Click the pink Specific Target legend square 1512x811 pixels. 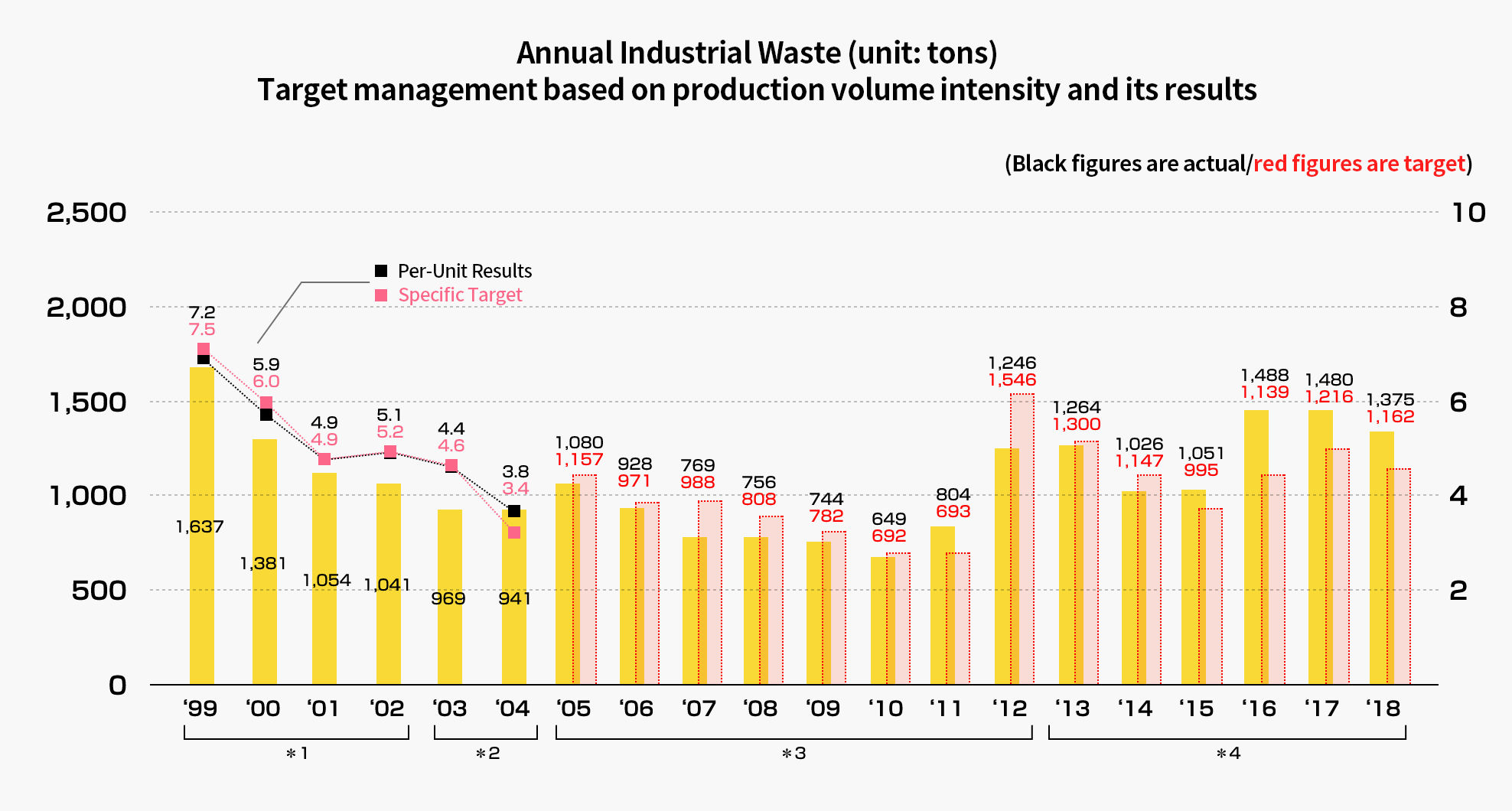(x=381, y=295)
